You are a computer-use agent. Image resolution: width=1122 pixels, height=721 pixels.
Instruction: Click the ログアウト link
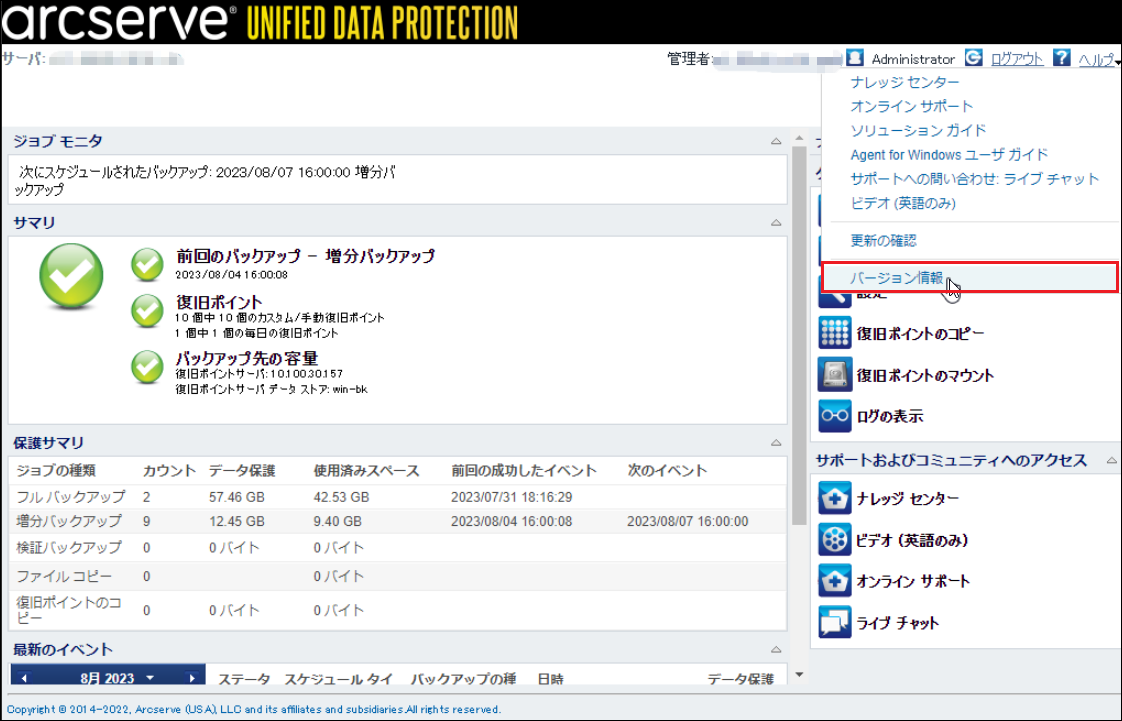1017,60
